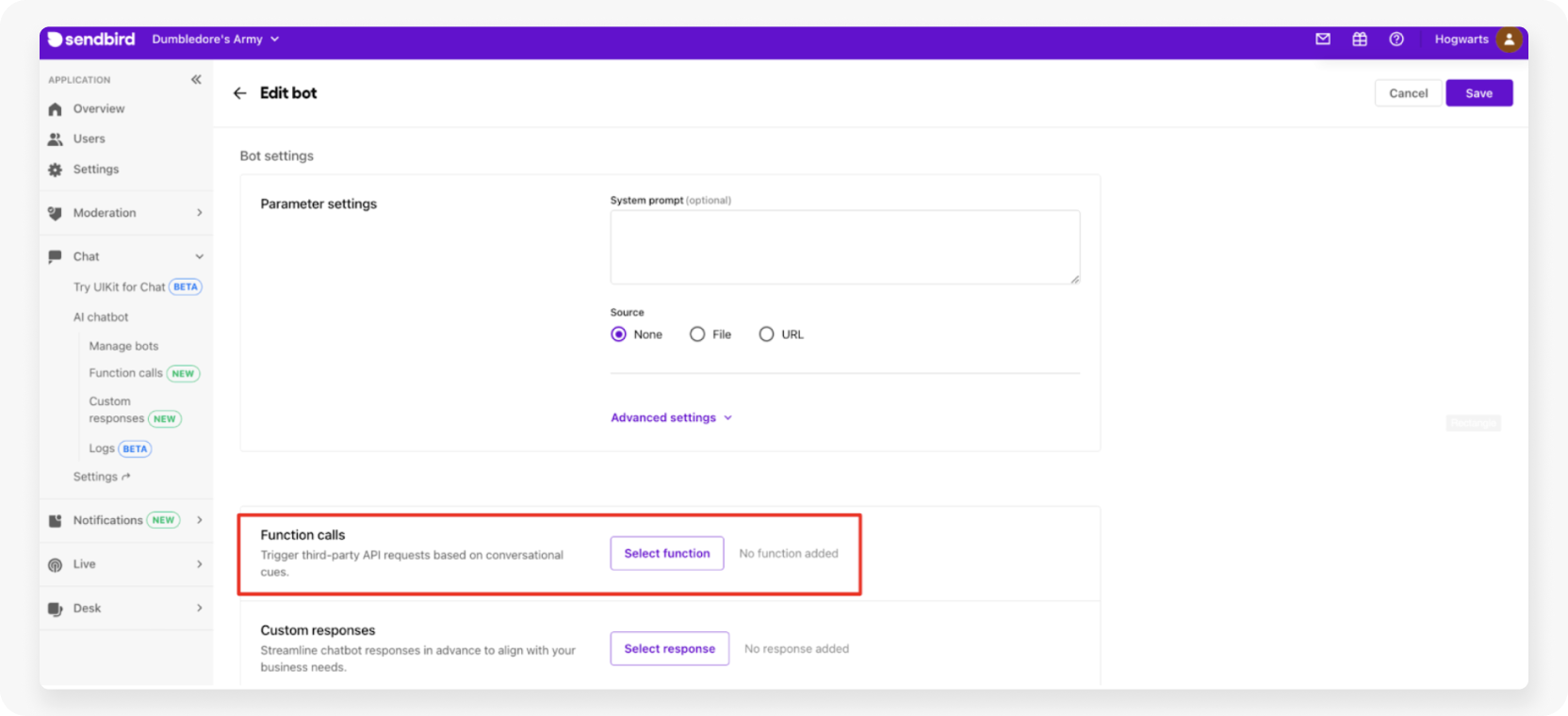Select the File source radio button
The height and width of the screenshot is (716, 1568).
697,334
